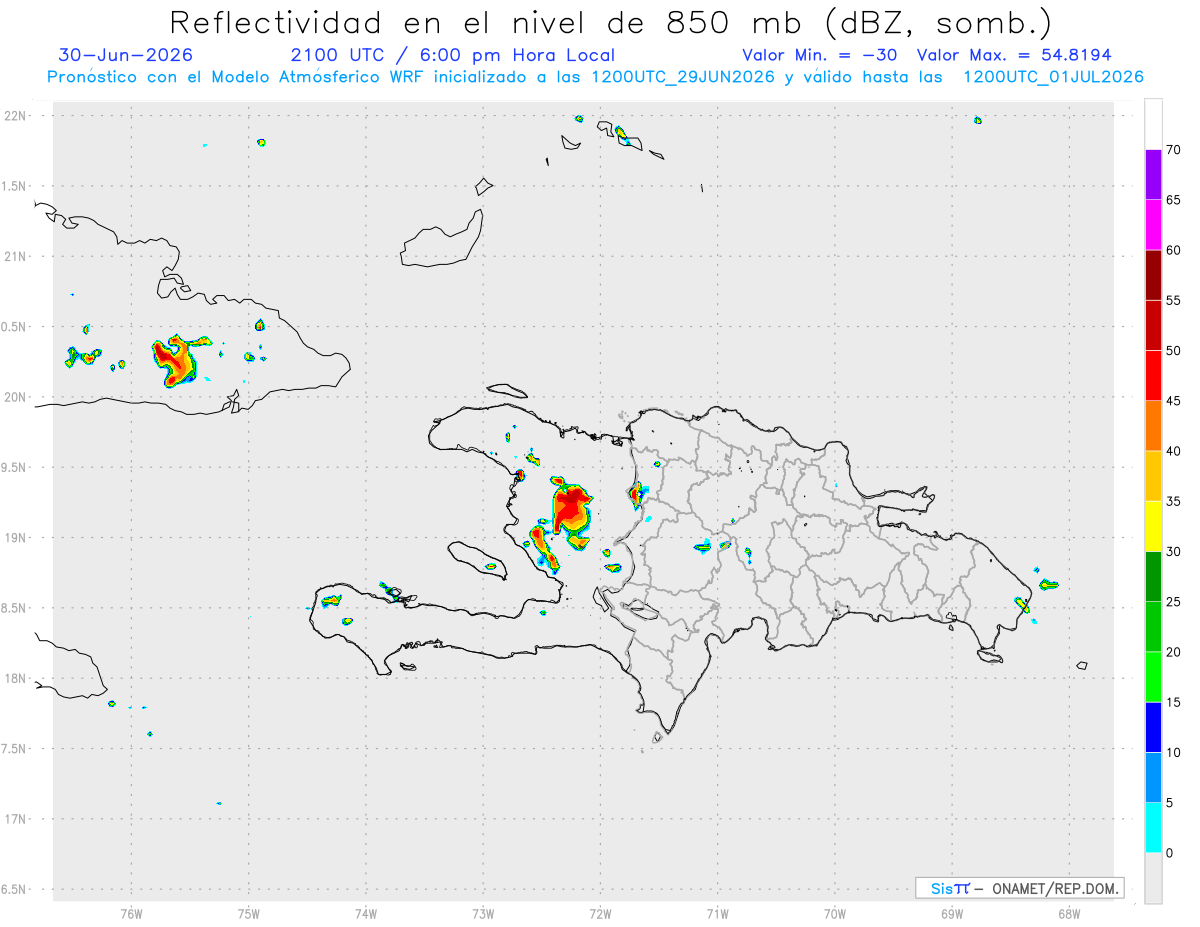Pick the dark green 25-30 dBZ colorbar segment
The height and width of the screenshot is (927, 1200).
pyautogui.click(x=1153, y=577)
